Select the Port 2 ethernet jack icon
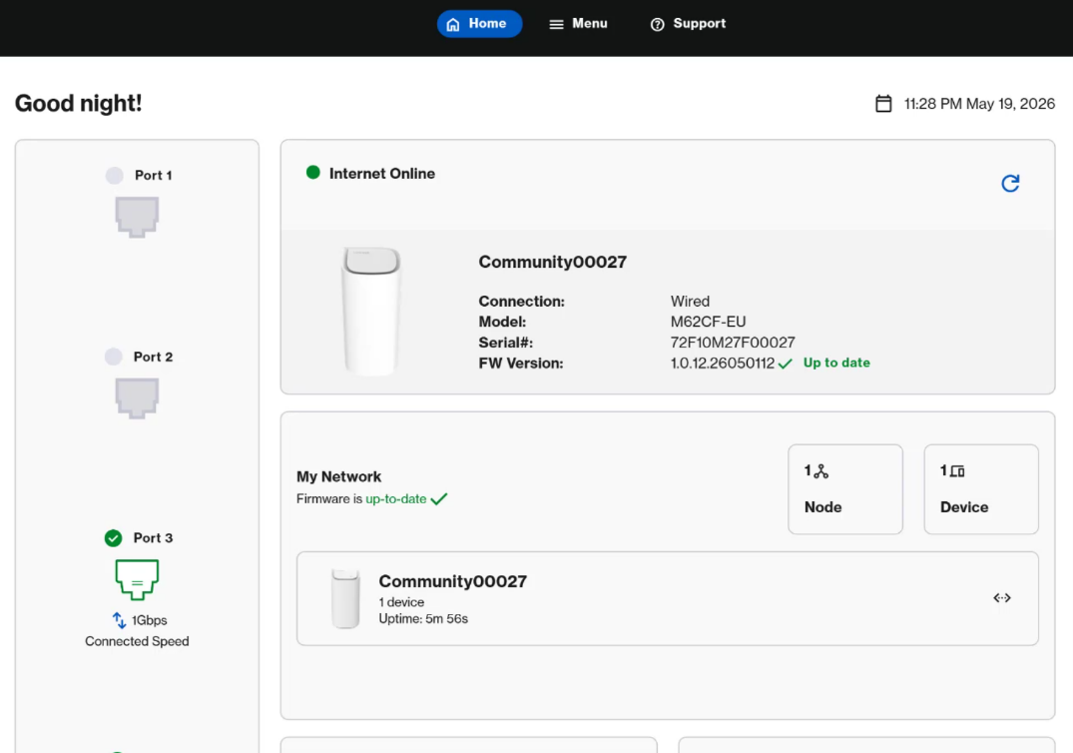1073x753 pixels. click(x=137, y=398)
